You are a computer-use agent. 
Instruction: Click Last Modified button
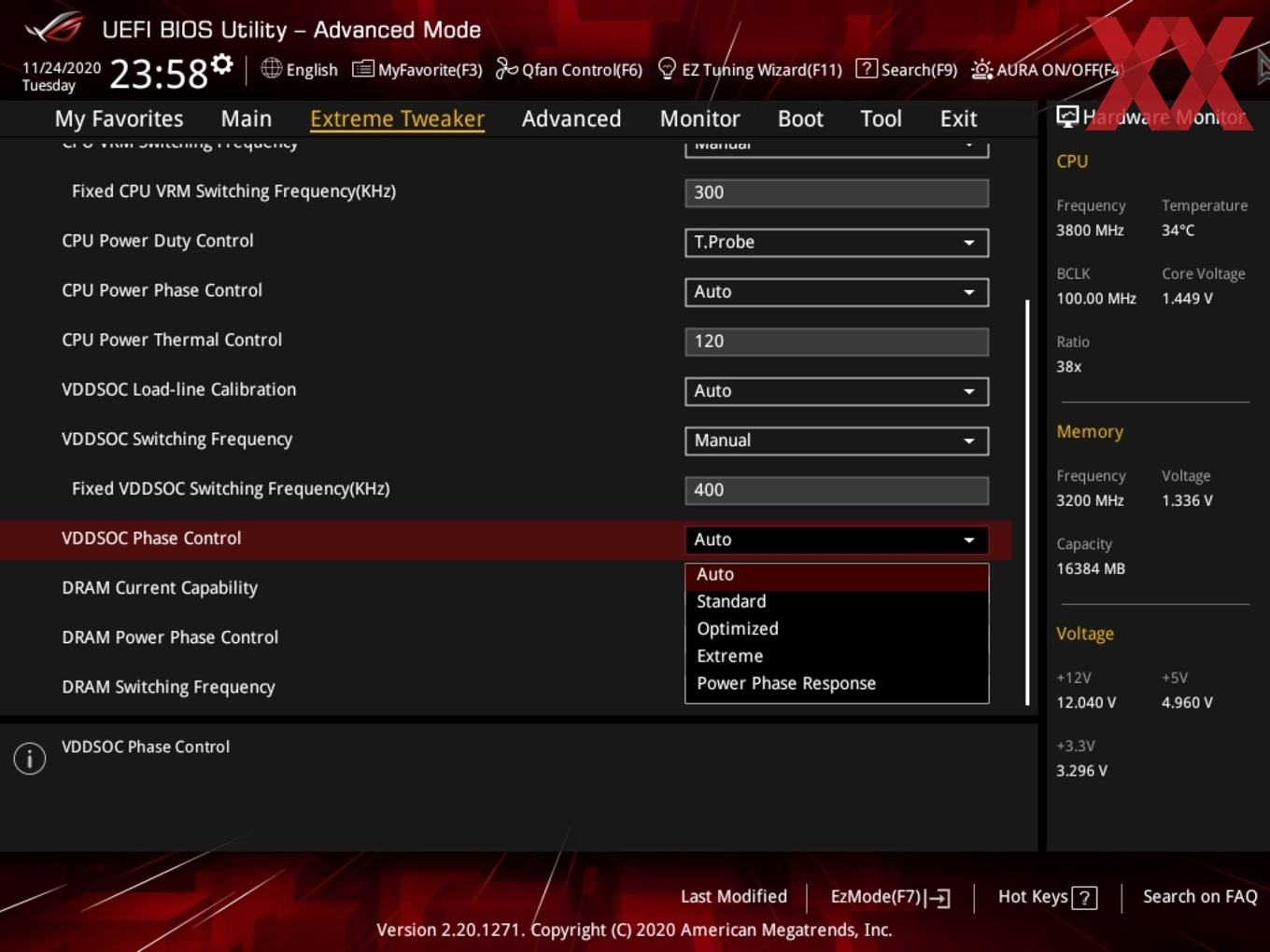pyautogui.click(x=733, y=897)
